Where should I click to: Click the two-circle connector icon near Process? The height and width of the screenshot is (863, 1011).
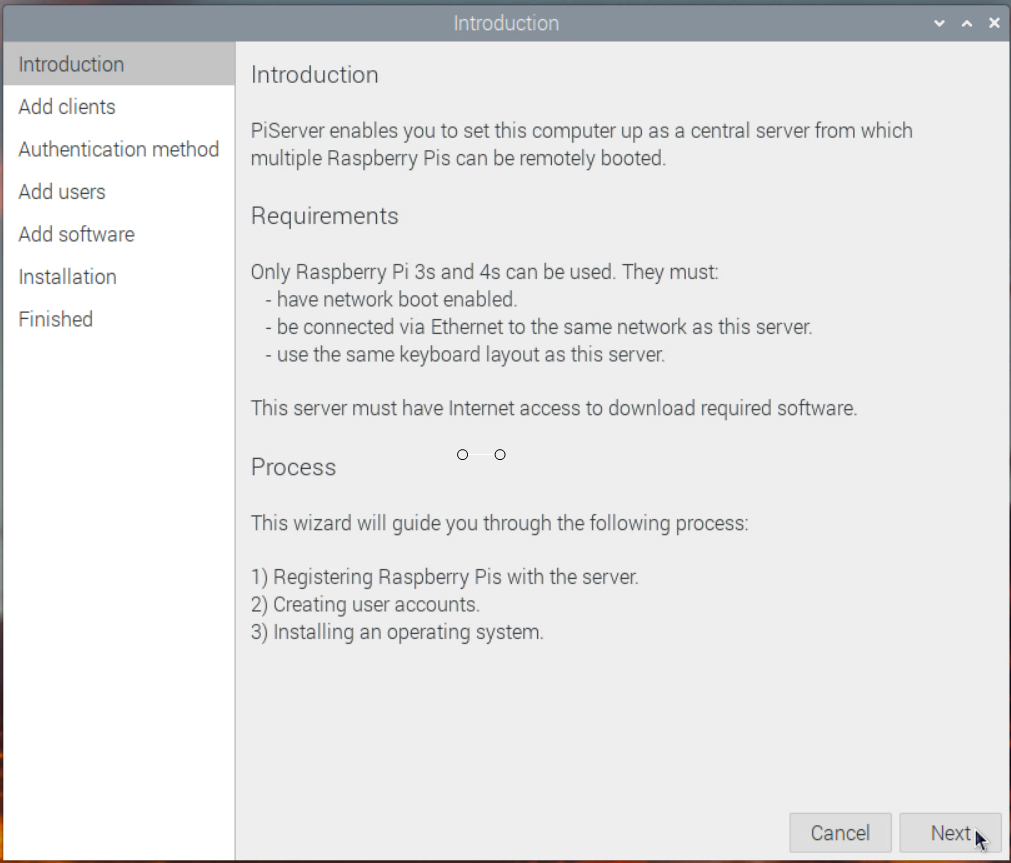coord(481,455)
